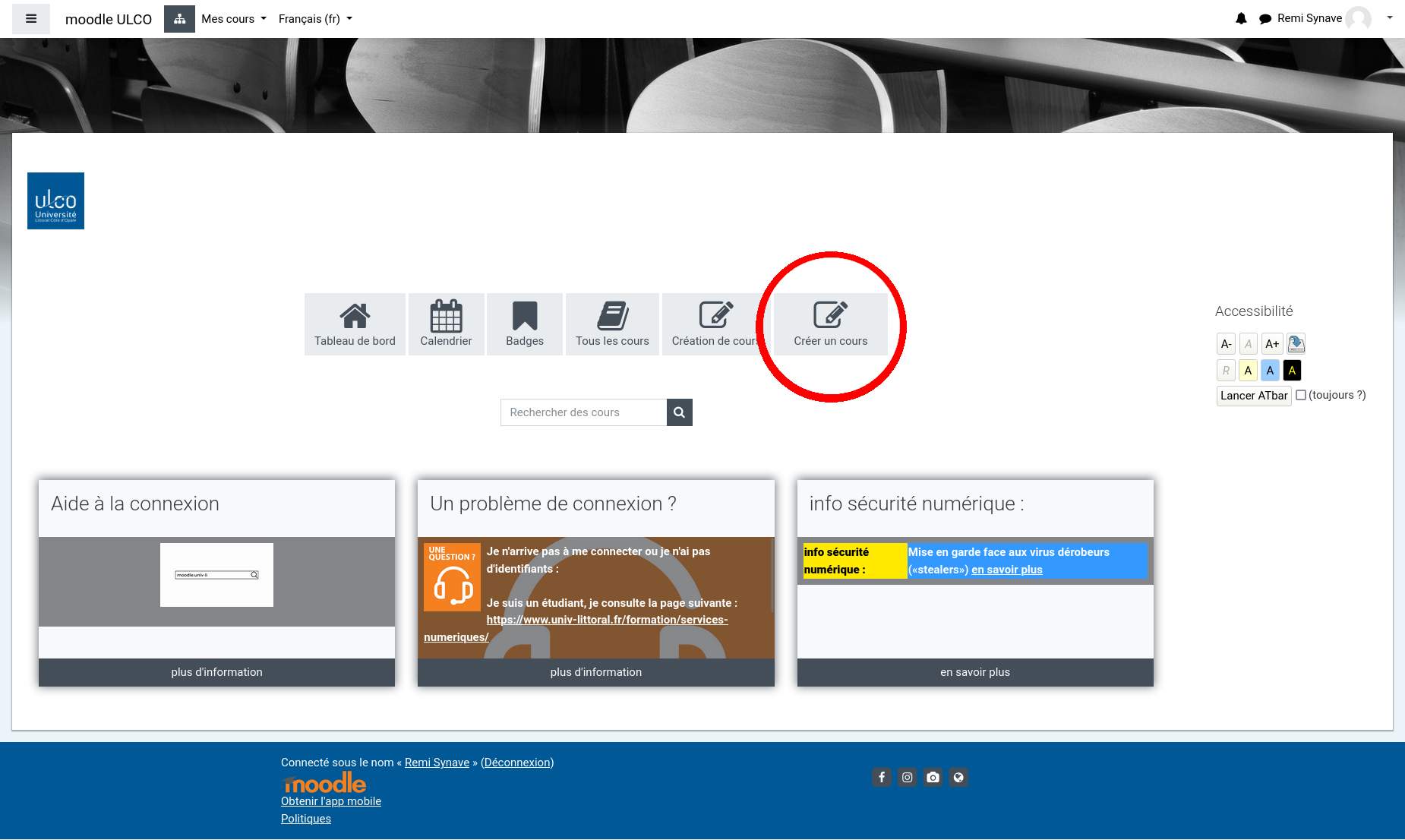Open the hamburger side navigation menu
1405x840 pixels.
pyautogui.click(x=31, y=19)
